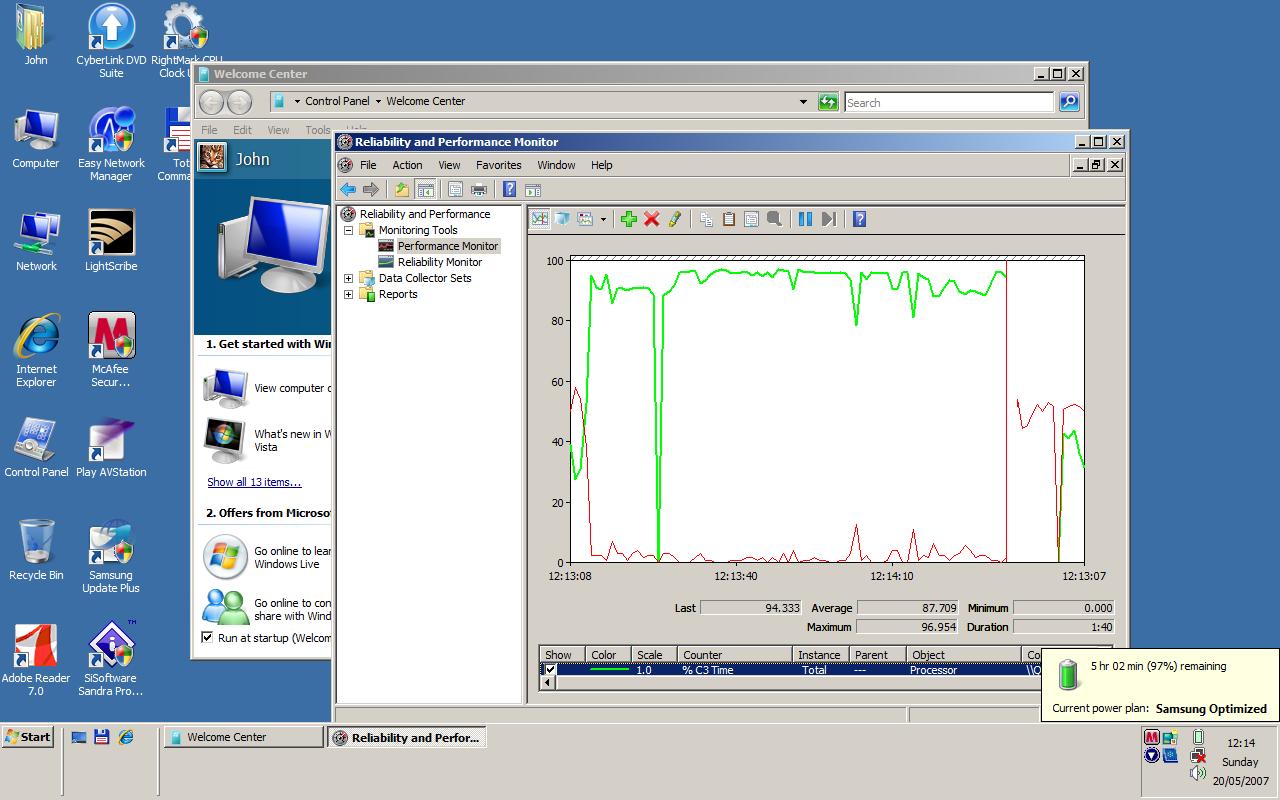This screenshot has width=1280, height=800.
Task: Click the Start button
Action: [27, 737]
